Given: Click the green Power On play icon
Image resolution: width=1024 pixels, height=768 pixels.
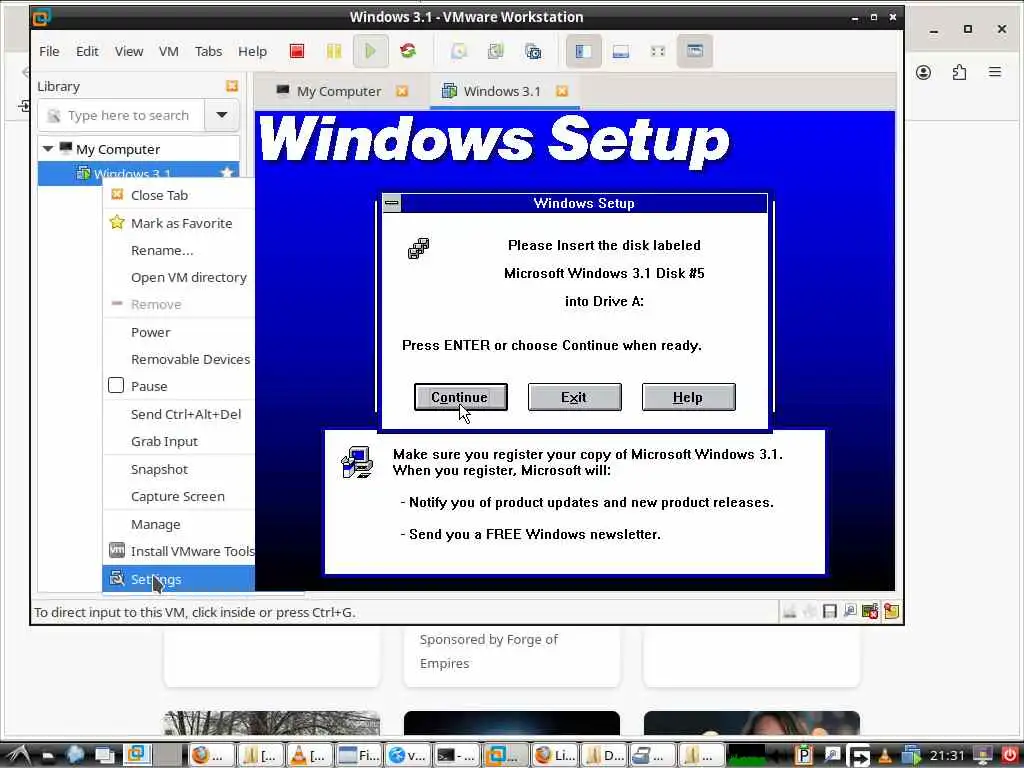Looking at the screenshot, I should tap(370, 51).
